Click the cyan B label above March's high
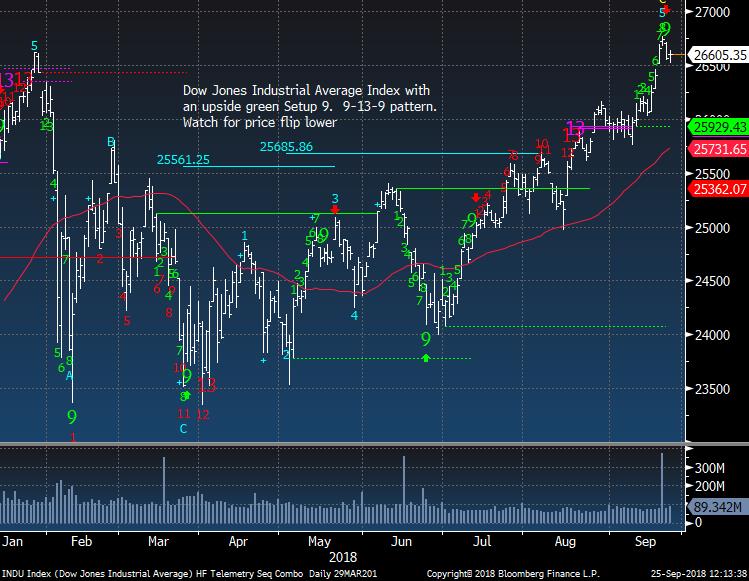The image size is (749, 581). click(x=112, y=142)
